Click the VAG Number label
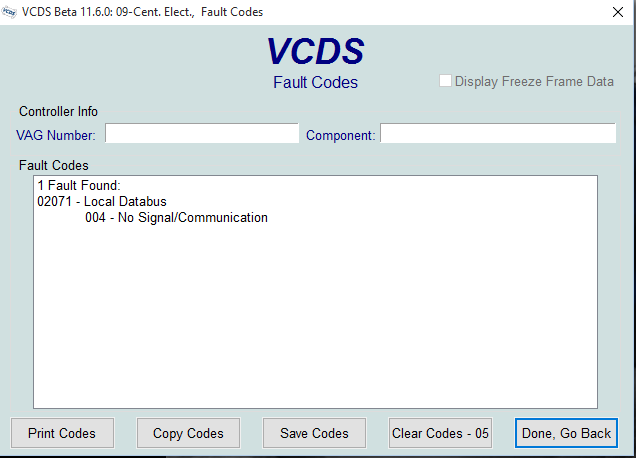Screen dimensions: 636x458 56,135
